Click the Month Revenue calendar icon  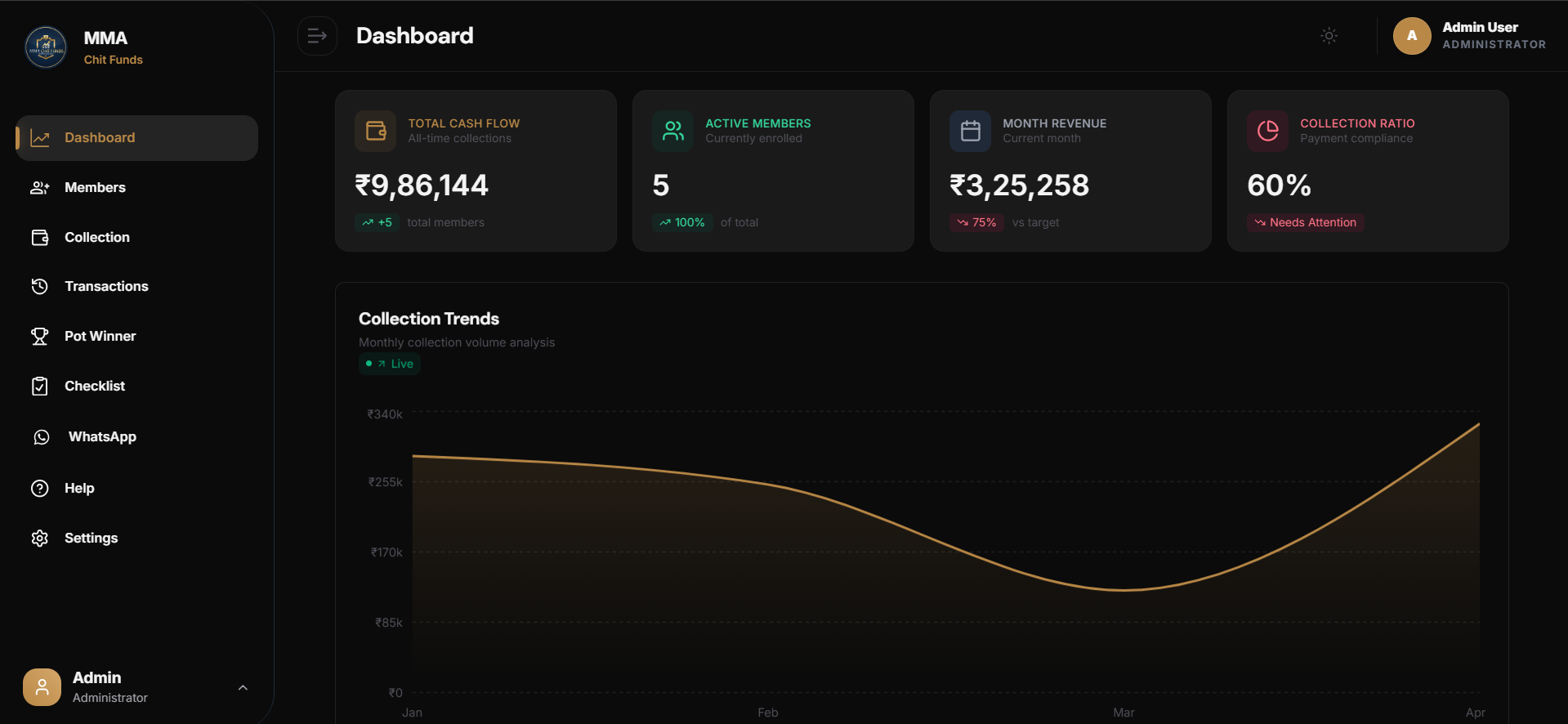point(971,131)
